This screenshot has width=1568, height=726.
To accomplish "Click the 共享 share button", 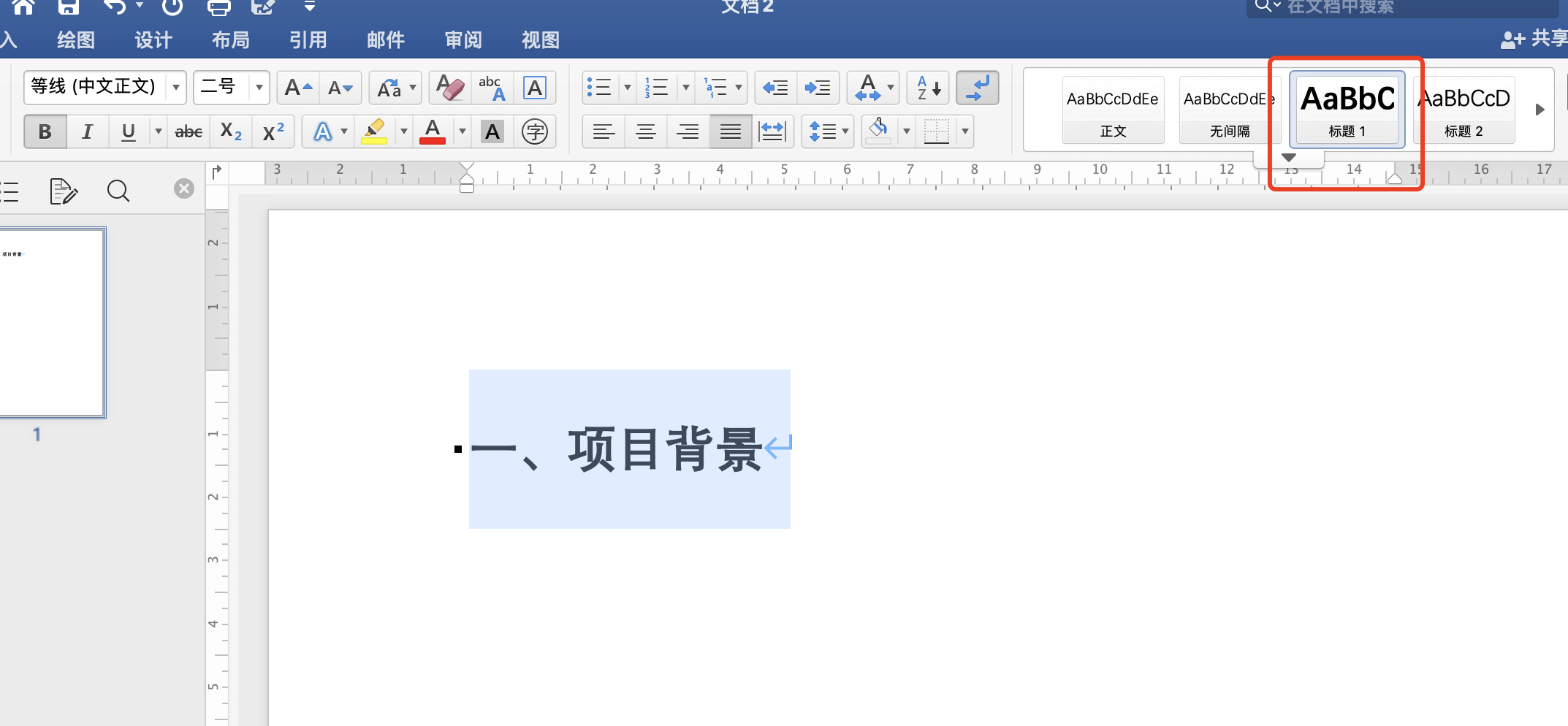I will coord(1534,39).
